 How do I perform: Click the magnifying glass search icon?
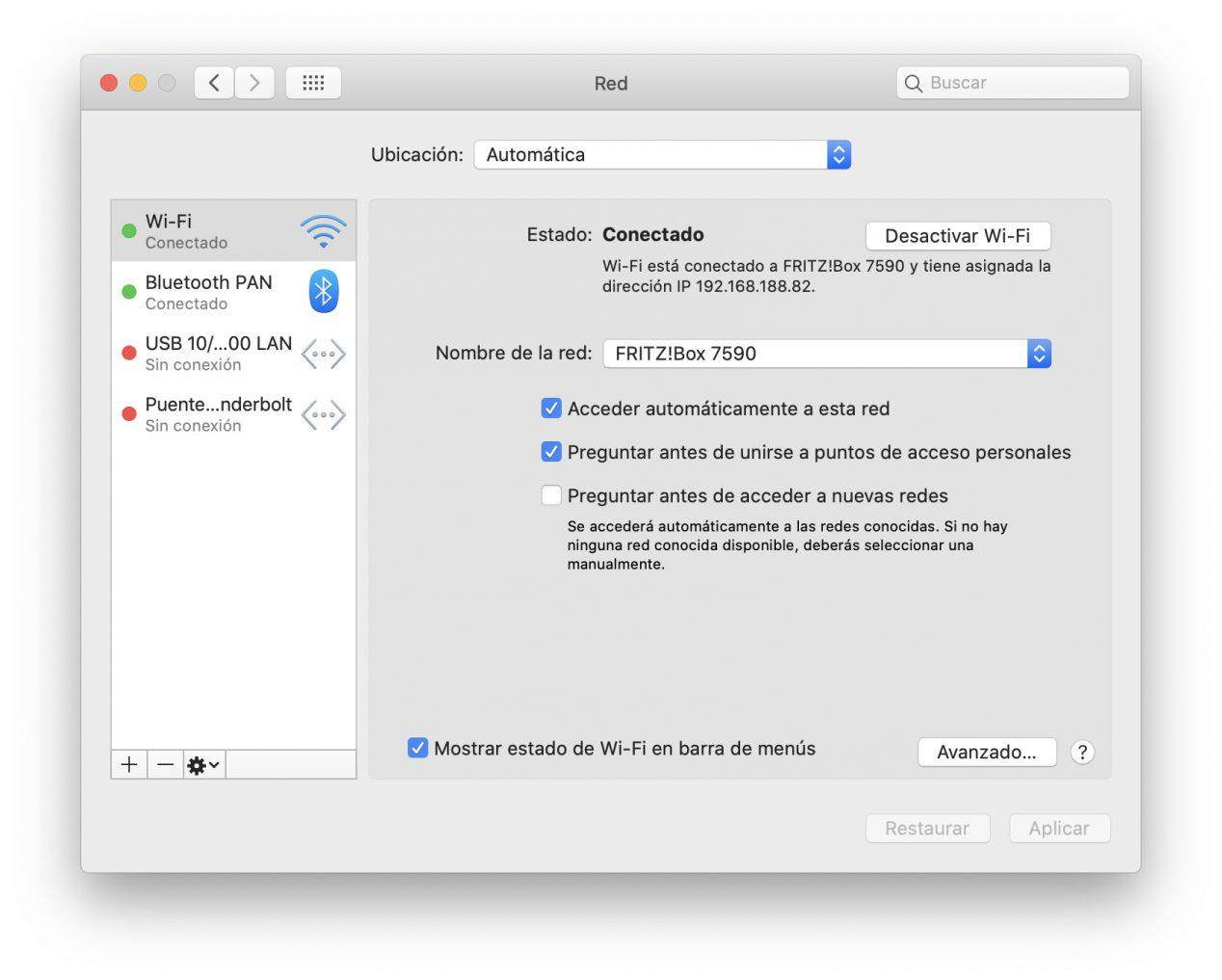913,83
